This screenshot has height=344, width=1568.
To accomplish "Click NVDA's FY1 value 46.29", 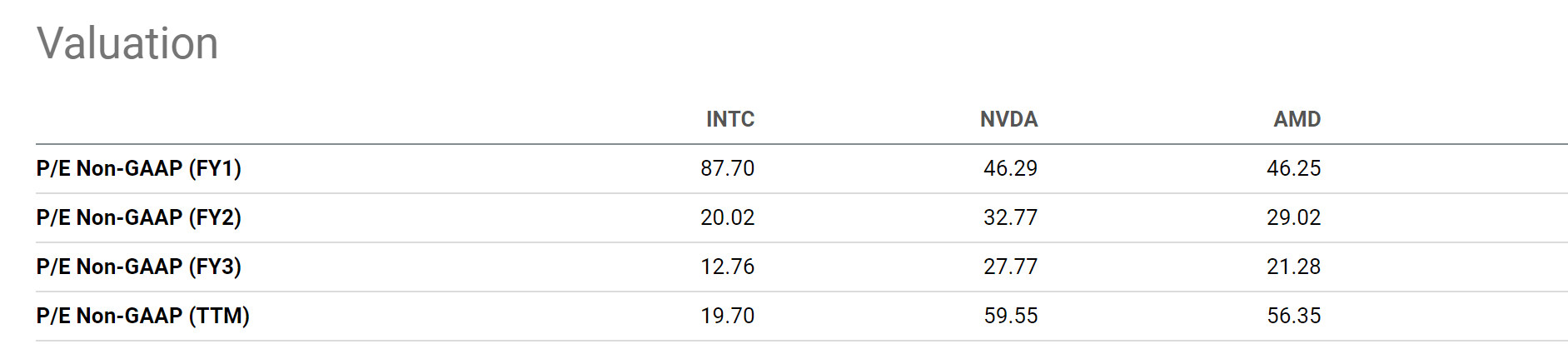I will pyautogui.click(x=1010, y=168).
